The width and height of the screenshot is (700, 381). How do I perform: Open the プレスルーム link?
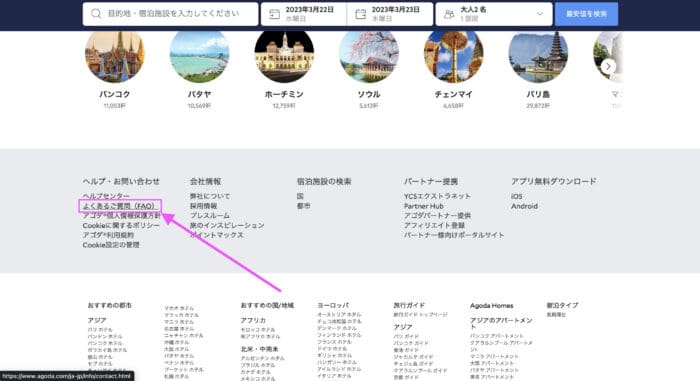tap(209, 216)
